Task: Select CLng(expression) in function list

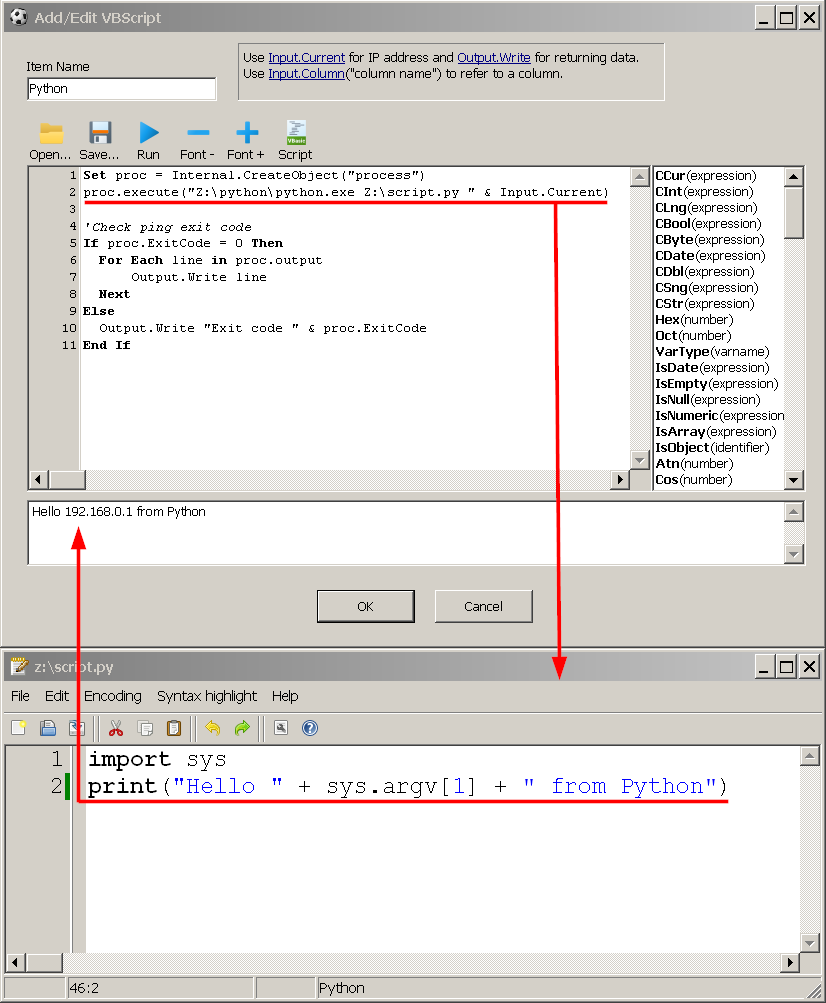Action: (x=706, y=207)
